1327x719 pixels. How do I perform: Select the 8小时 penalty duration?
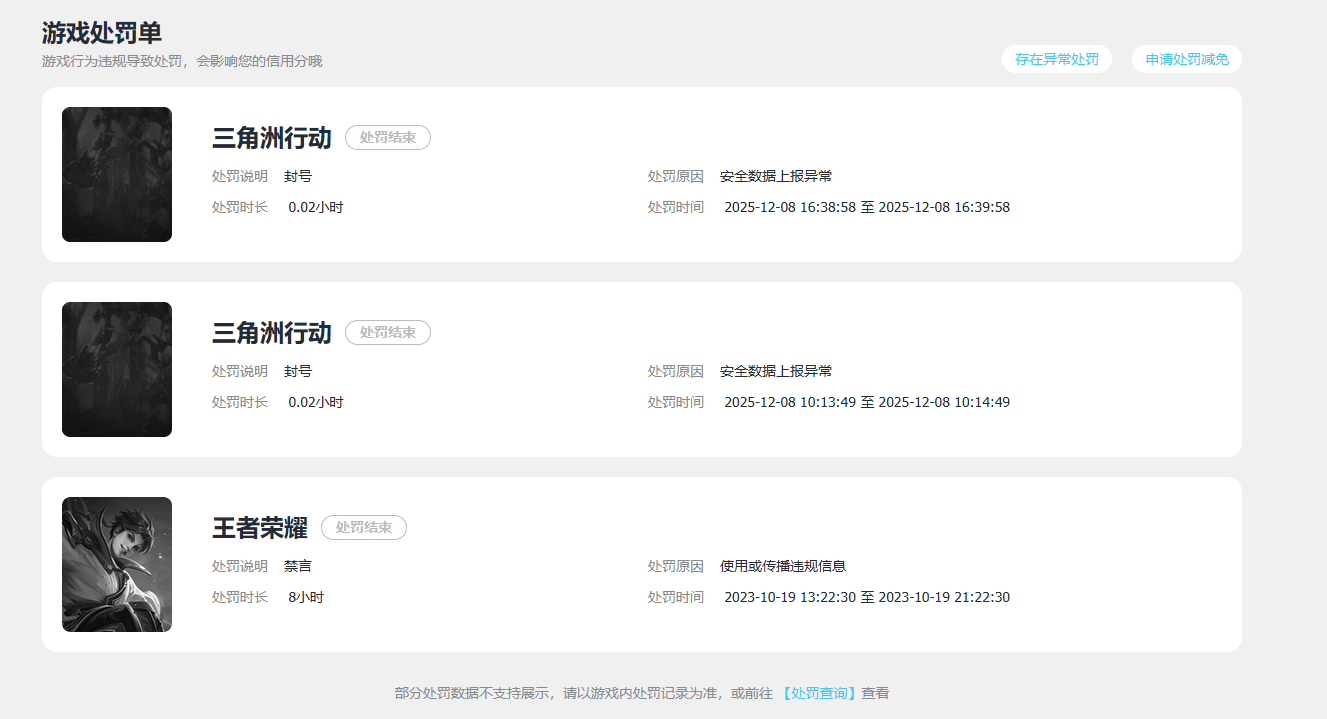(306, 597)
